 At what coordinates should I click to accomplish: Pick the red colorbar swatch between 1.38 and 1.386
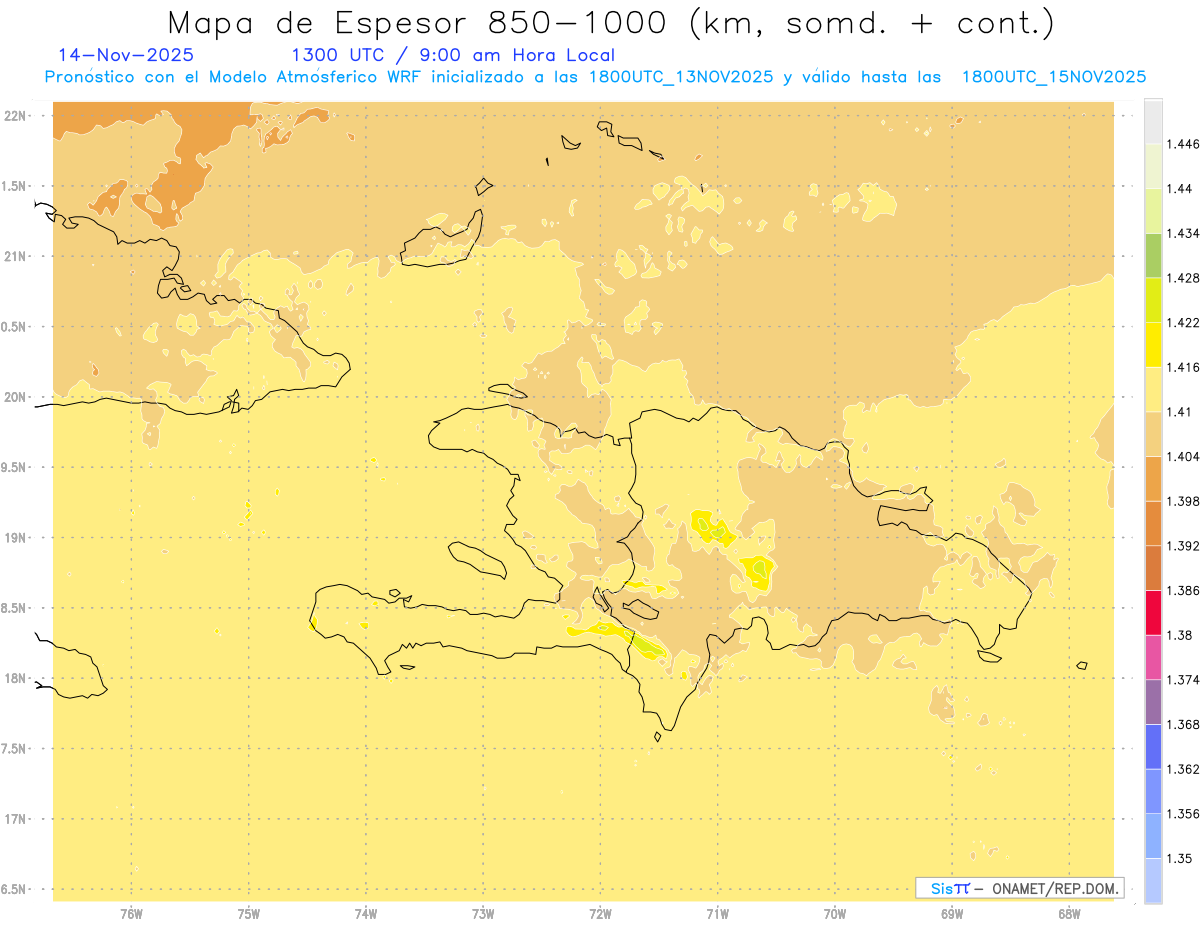click(x=1153, y=613)
